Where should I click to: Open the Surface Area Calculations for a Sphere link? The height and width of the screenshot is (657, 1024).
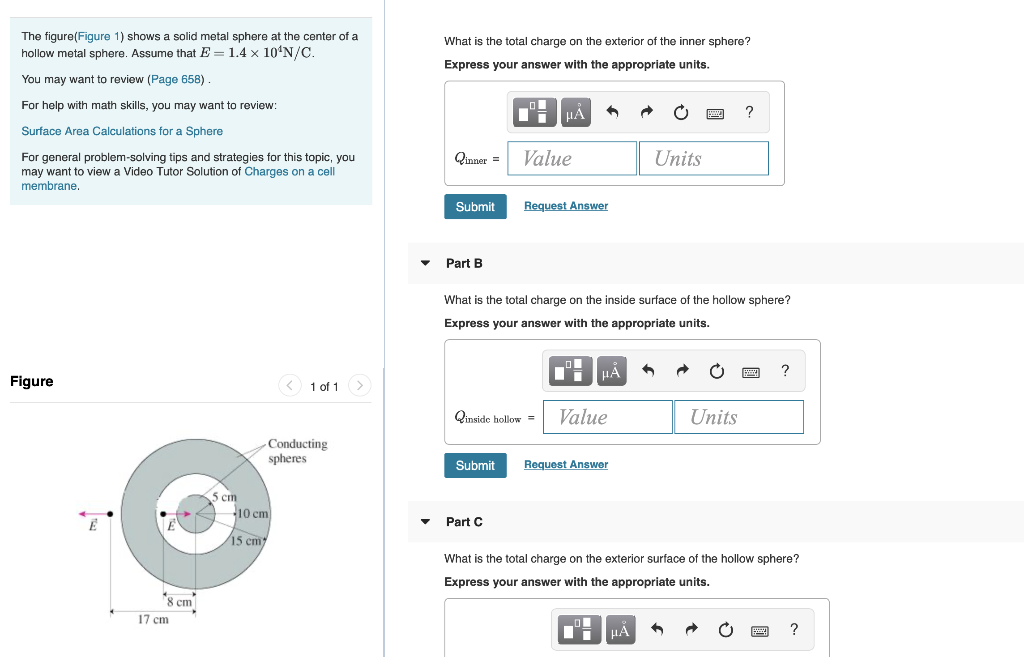(122, 131)
